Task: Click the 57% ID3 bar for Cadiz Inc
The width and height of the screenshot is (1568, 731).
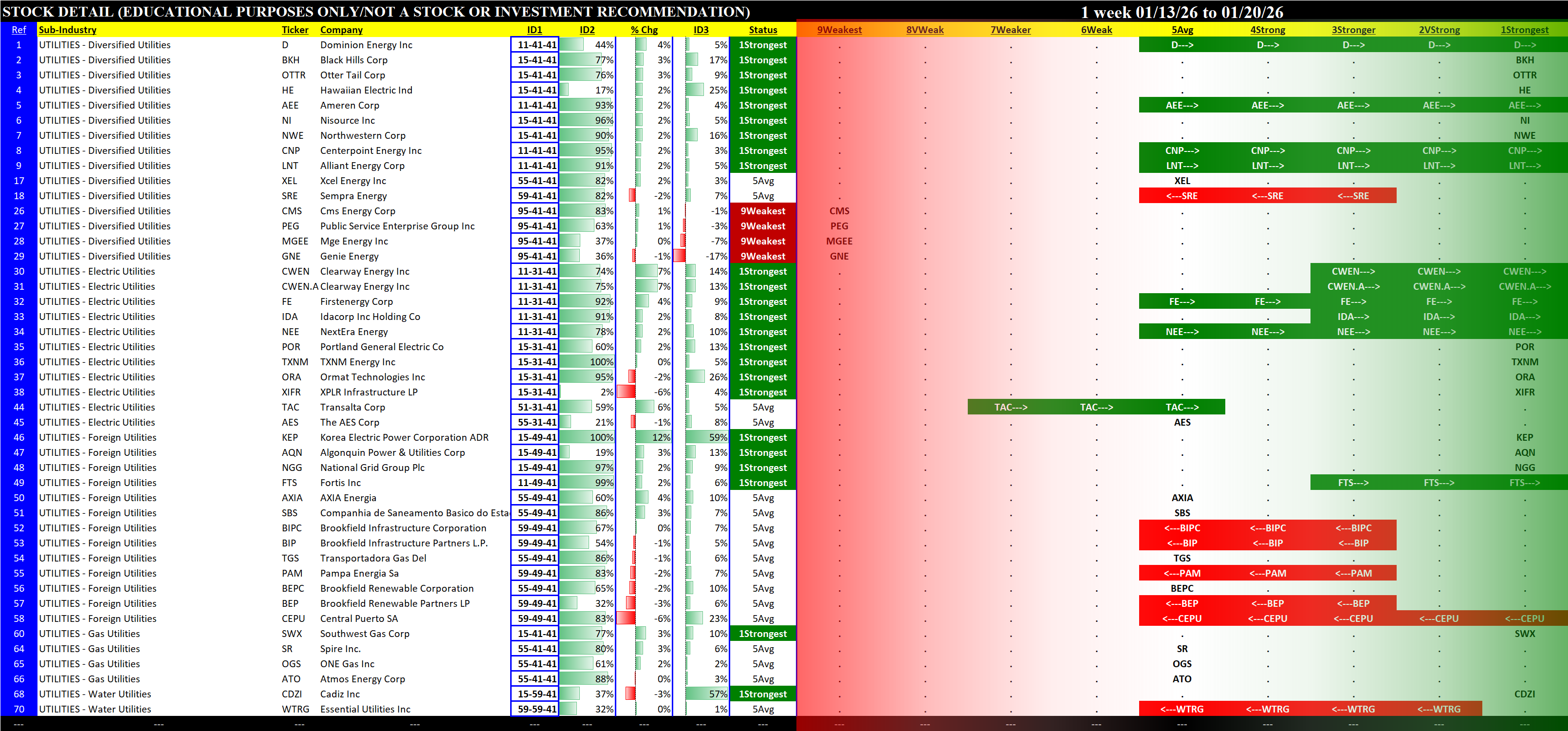Action: click(x=707, y=694)
